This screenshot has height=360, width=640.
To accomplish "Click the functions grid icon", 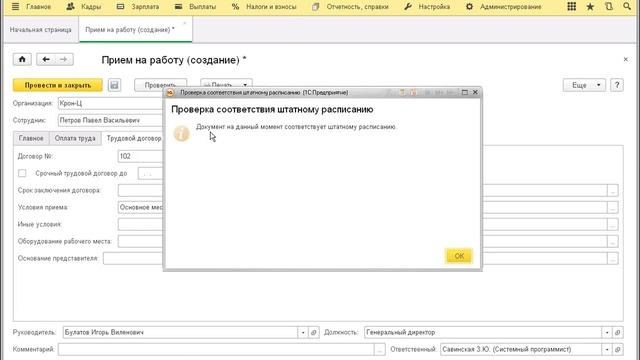I will coord(571,7).
